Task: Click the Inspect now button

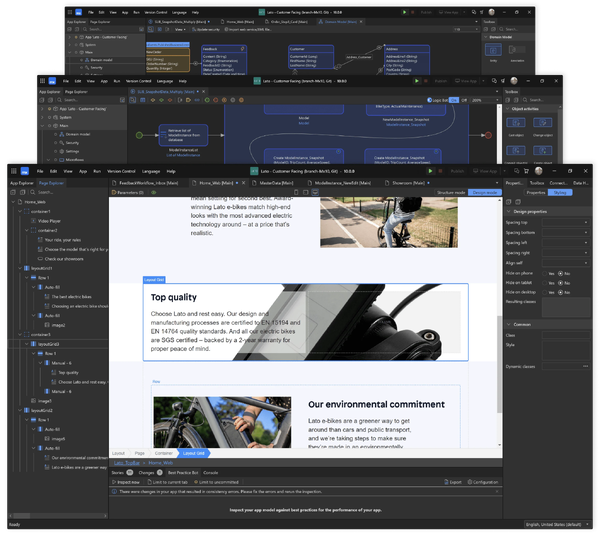Action: click(126, 482)
